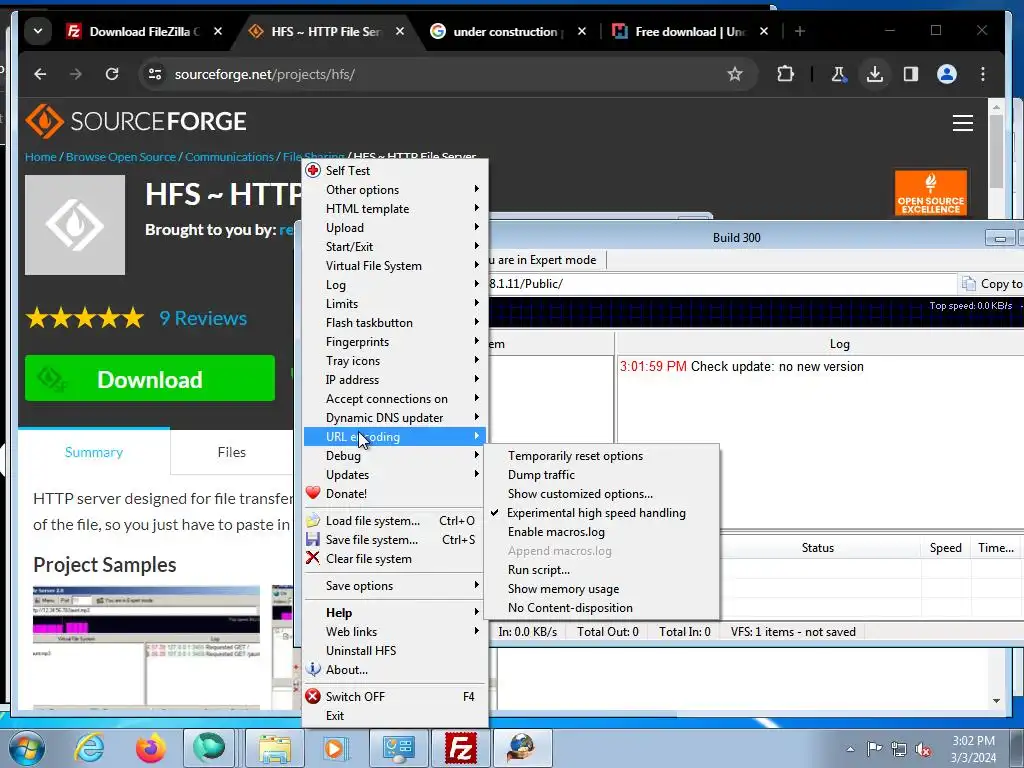The width and height of the screenshot is (1024, 768).
Task: Click the SourceForge logo
Action: 136,121
